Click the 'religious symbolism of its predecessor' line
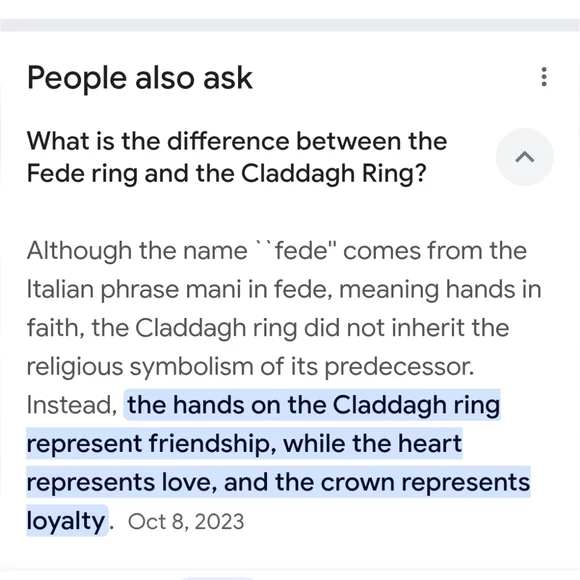This screenshot has height=580, width=580. tap(250, 367)
